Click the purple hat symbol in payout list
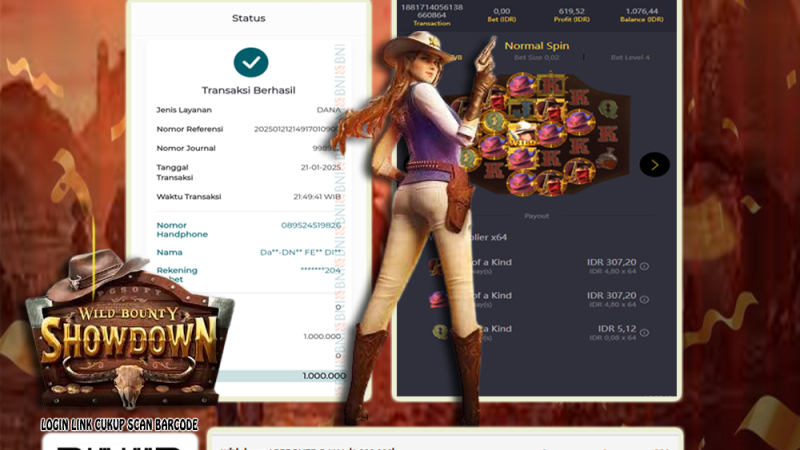 [x=438, y=299]
